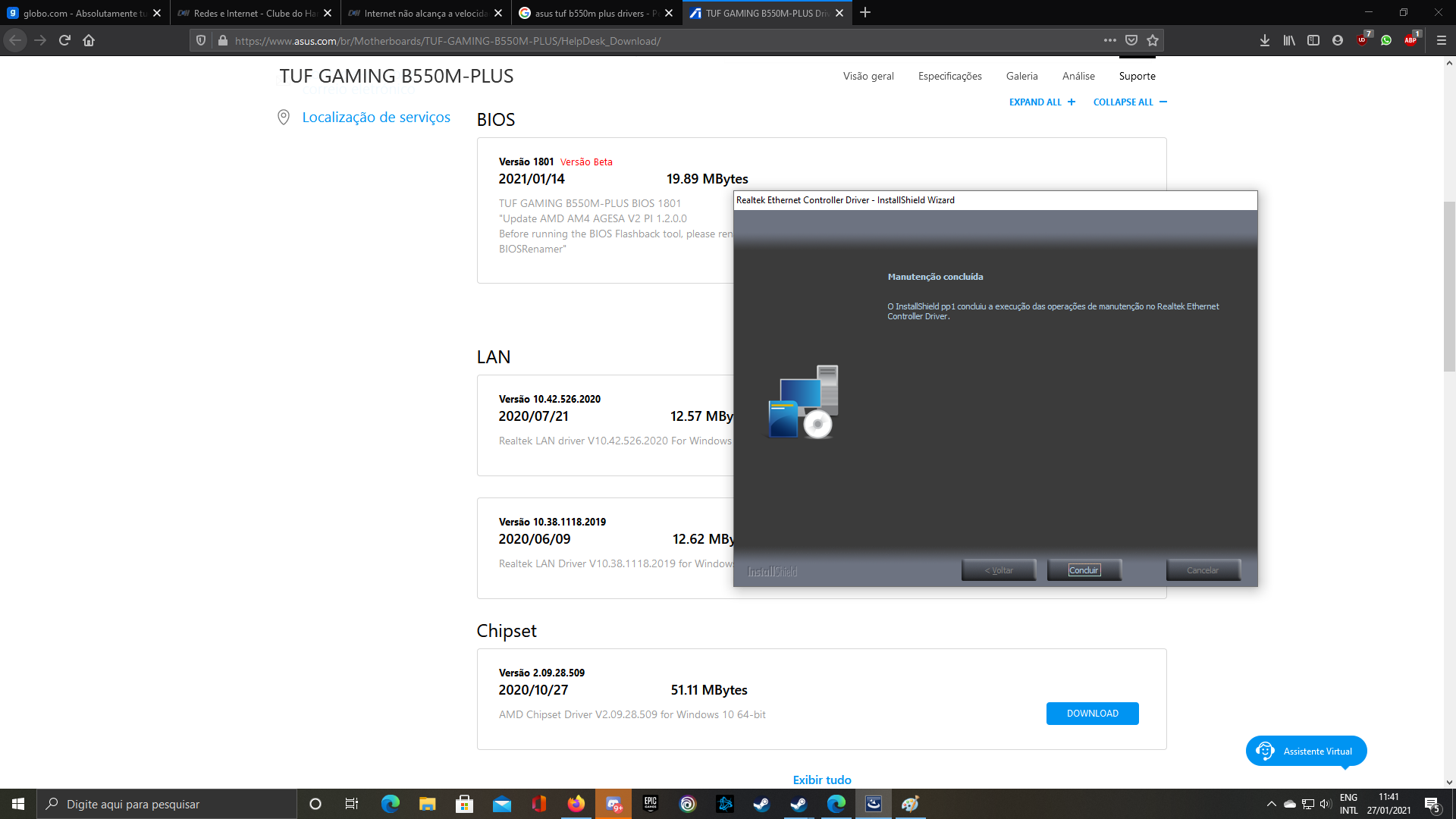The width and height of the screenshot is (1456, 819).
Task: Open Localização de serviços link
Action: (x=376, y=117)
